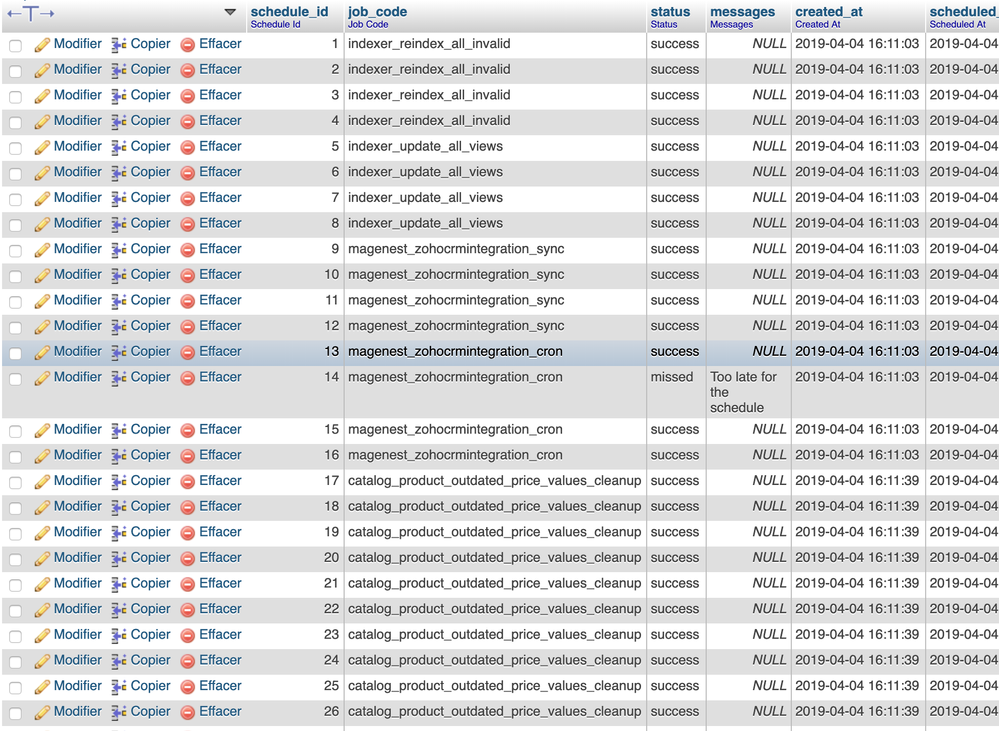The height and width of the screenshot is (731, 999).
Task: Click the delete icon for schedule 13
Action: click(188, 352)
